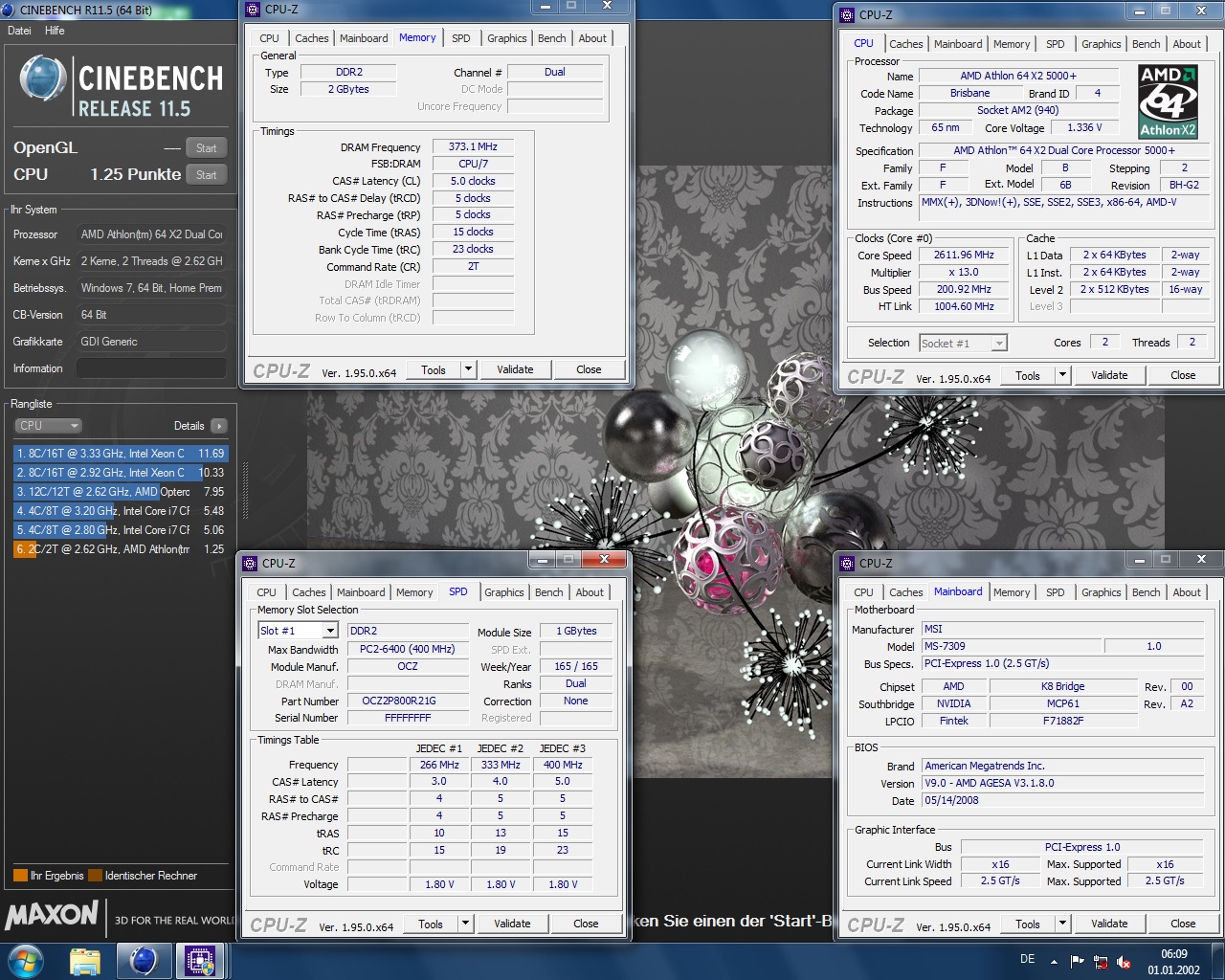The width and height of the screenshot is (1225, 980).
Task: Switch to Bench tab in the CPU window
Action: [x=1146, y=44]
